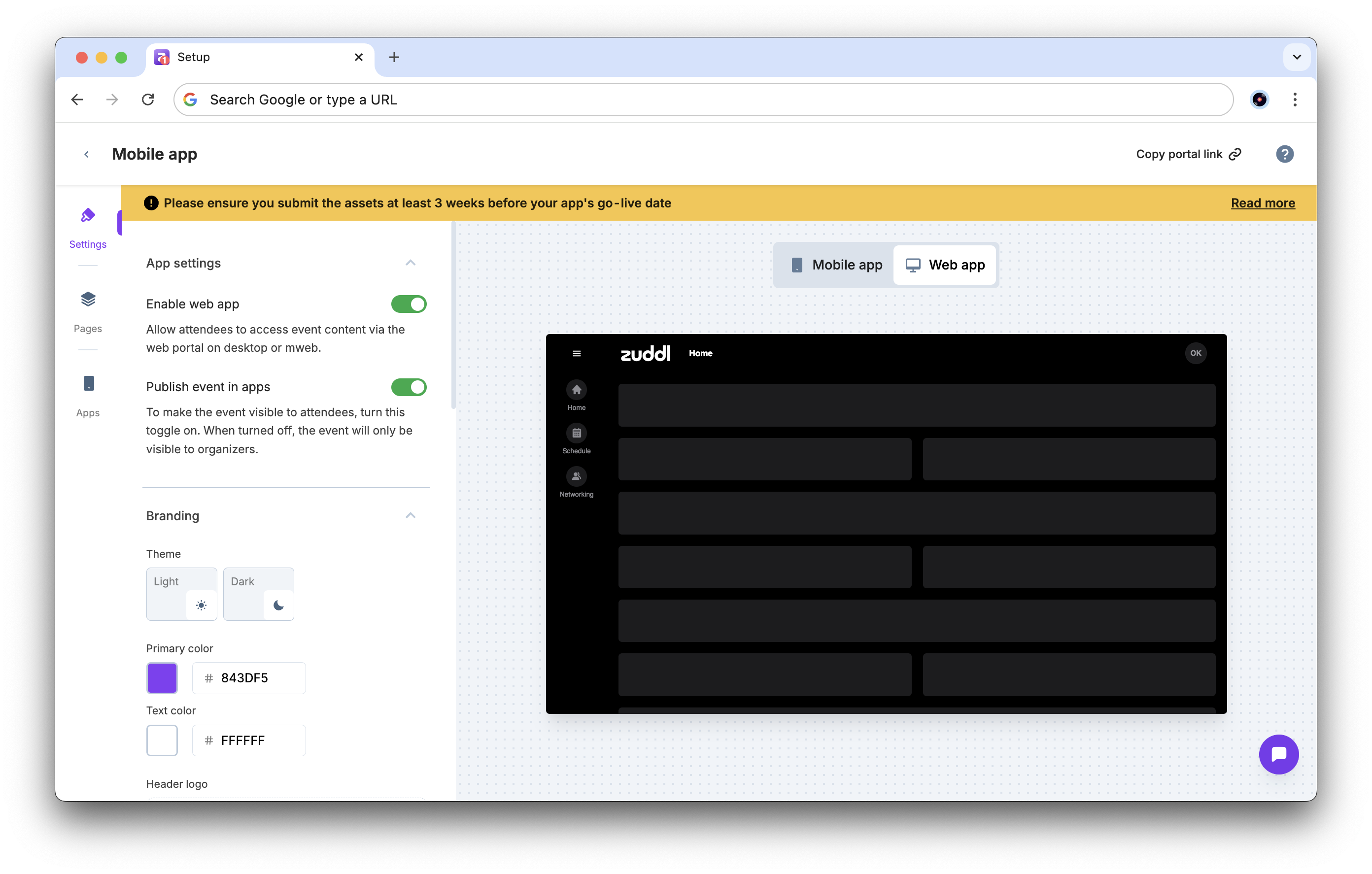Open the purple Primary color swatch
The width and height of the screenshot is (1372, 874).
click(162, 678)
